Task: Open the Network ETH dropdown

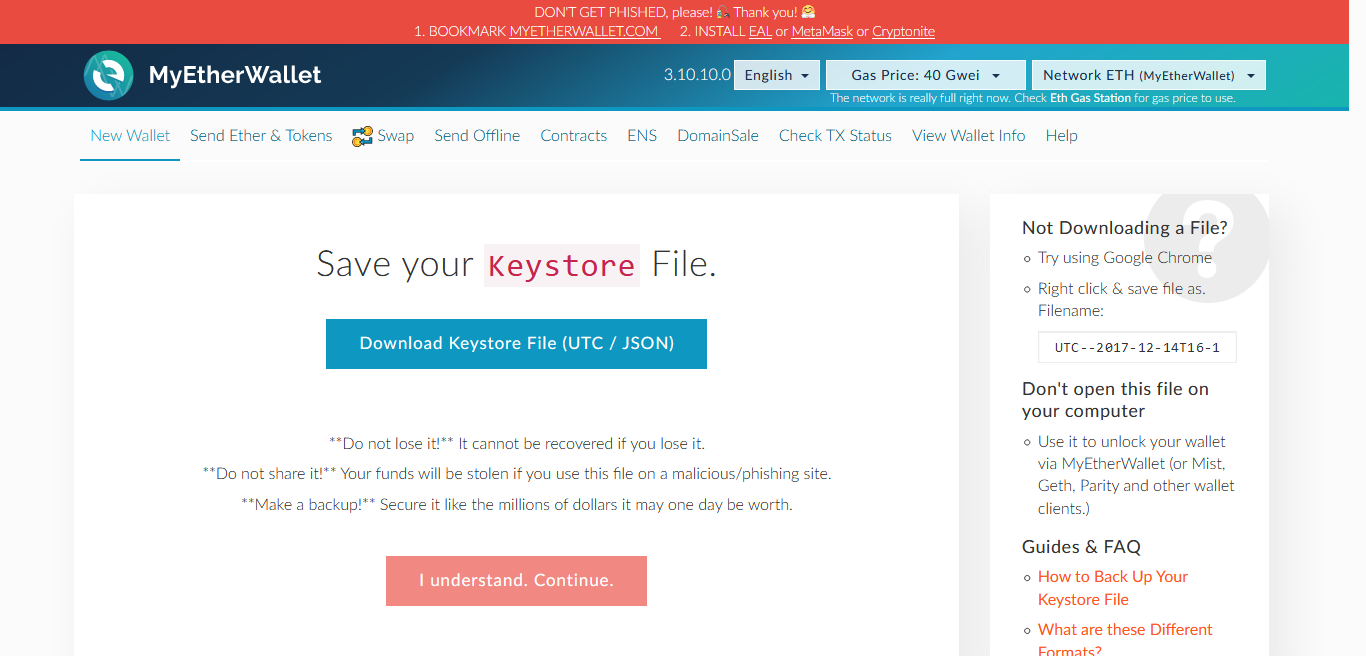Action: (x=1149, y=75)
